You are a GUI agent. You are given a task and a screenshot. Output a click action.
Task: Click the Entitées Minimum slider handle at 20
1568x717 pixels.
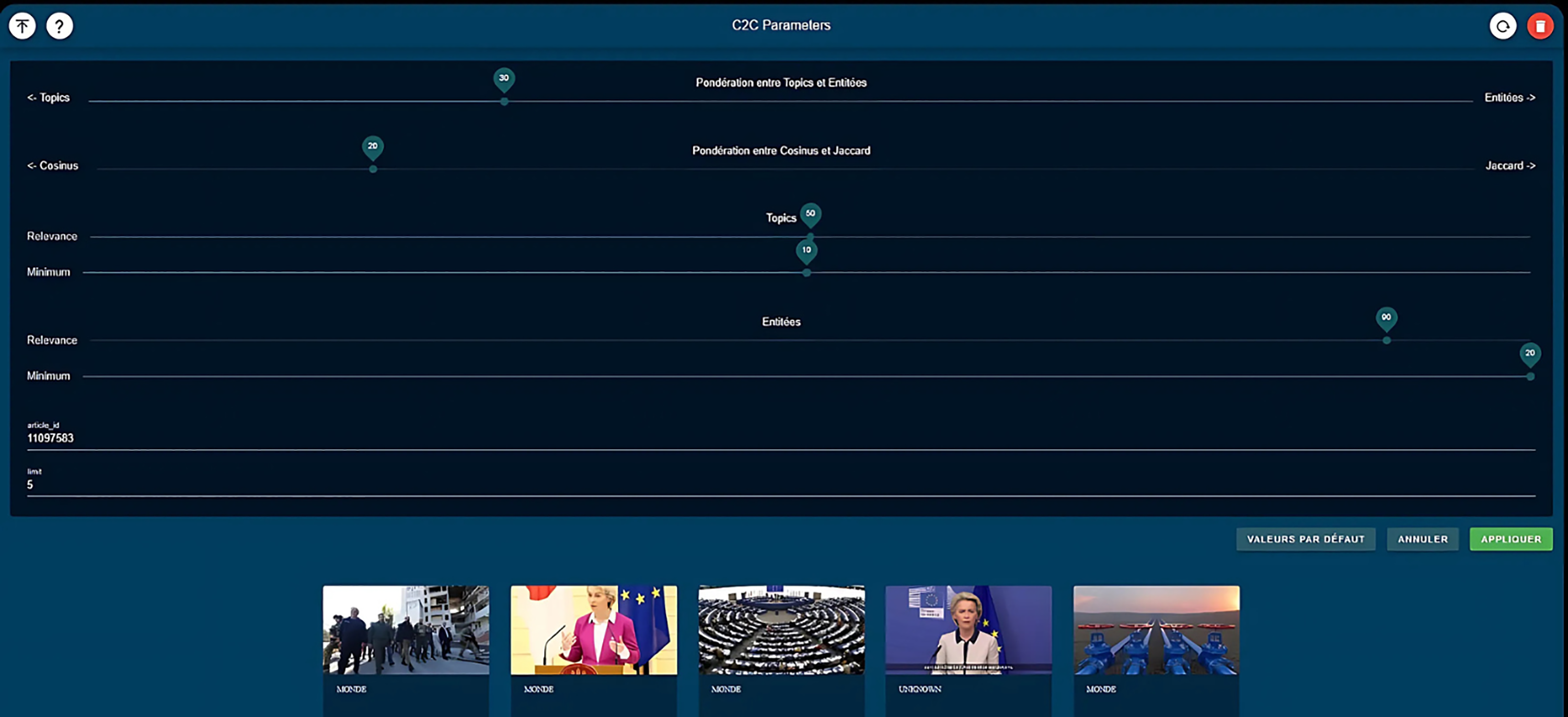coord(1530,377)
